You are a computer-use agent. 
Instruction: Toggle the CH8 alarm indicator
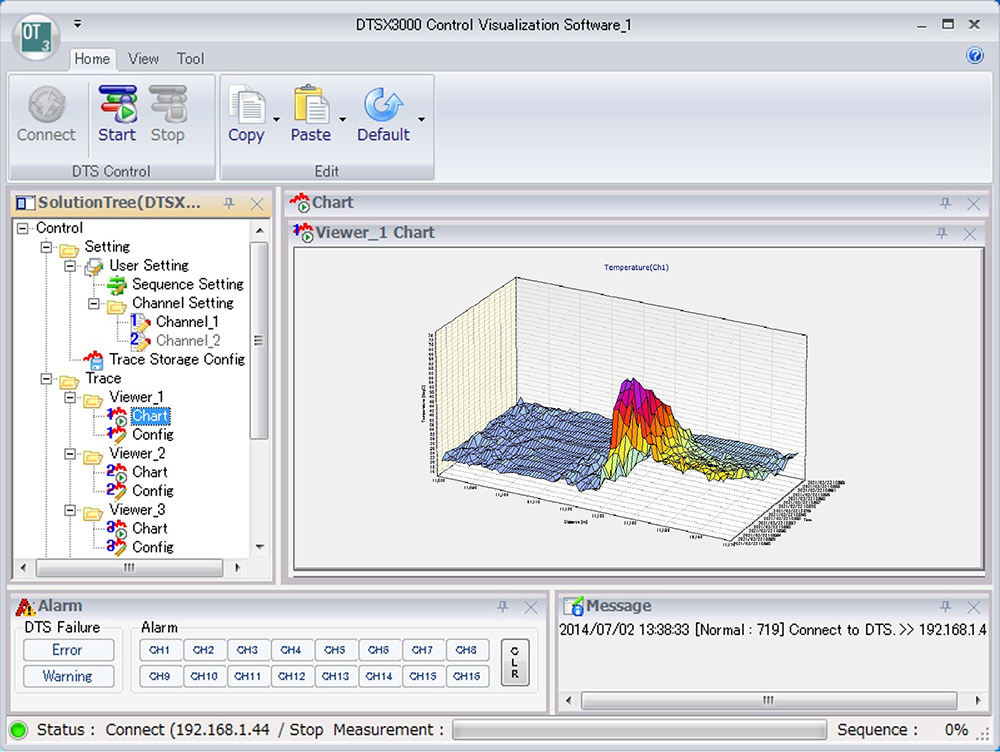[466, 650]
